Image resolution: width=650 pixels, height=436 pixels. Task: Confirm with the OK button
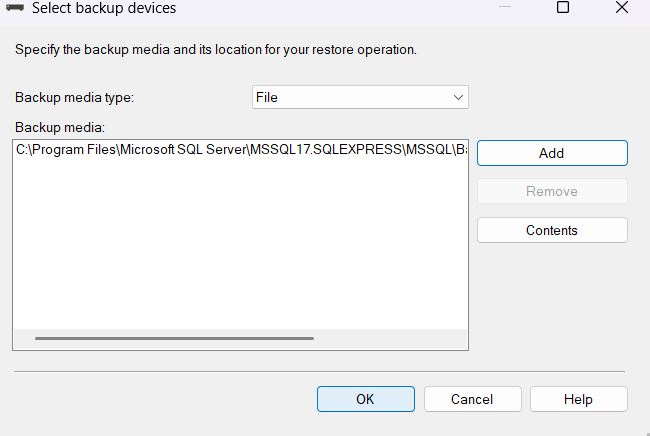(x=365, y=399)
